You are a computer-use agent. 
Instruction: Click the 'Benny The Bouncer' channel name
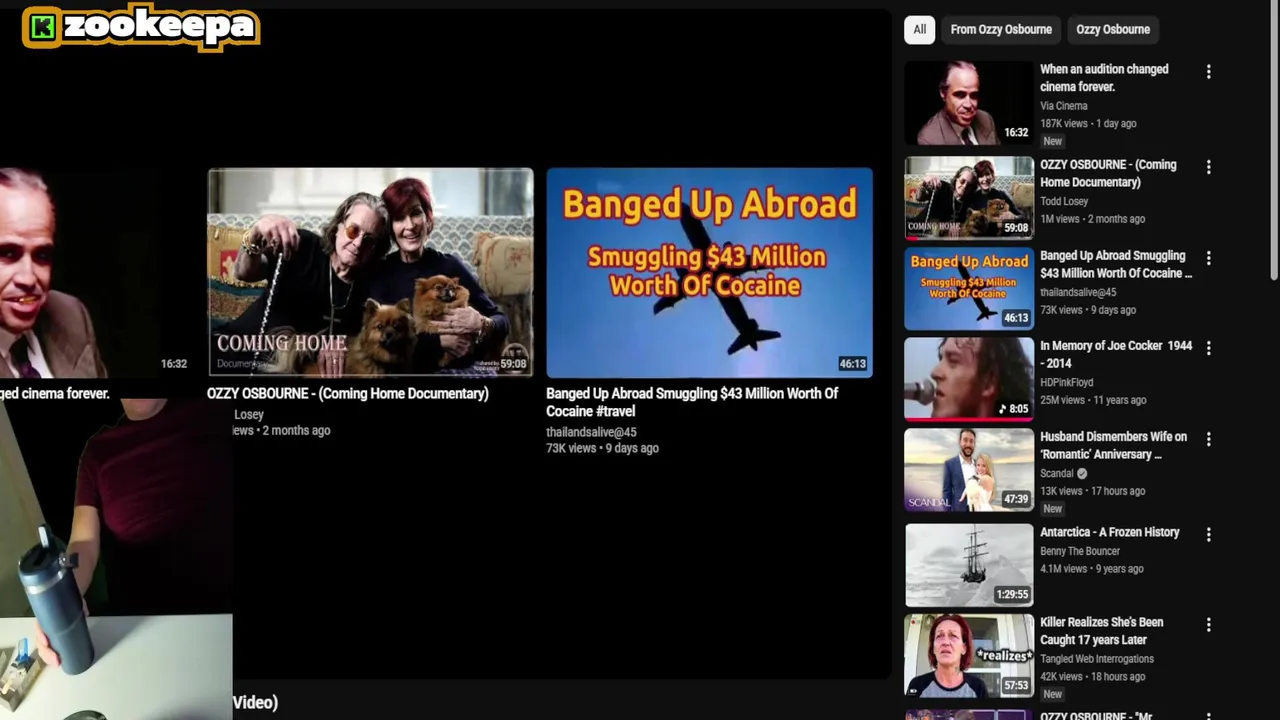click(x=1080, y=551)
